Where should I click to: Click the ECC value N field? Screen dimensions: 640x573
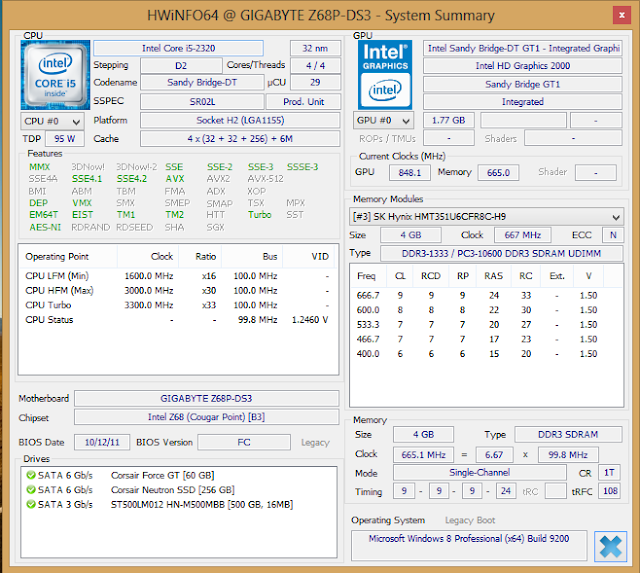[613, 235]
